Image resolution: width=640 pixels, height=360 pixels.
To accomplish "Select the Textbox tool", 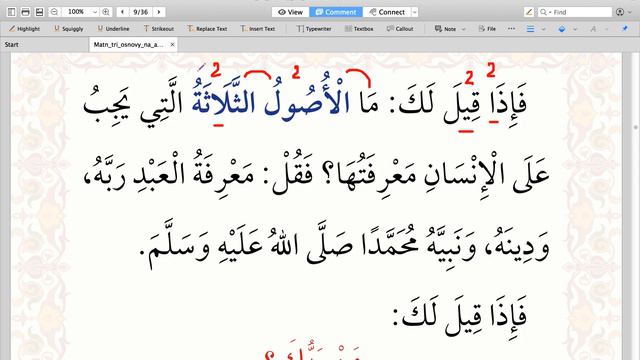I will [x=359, y=29].
